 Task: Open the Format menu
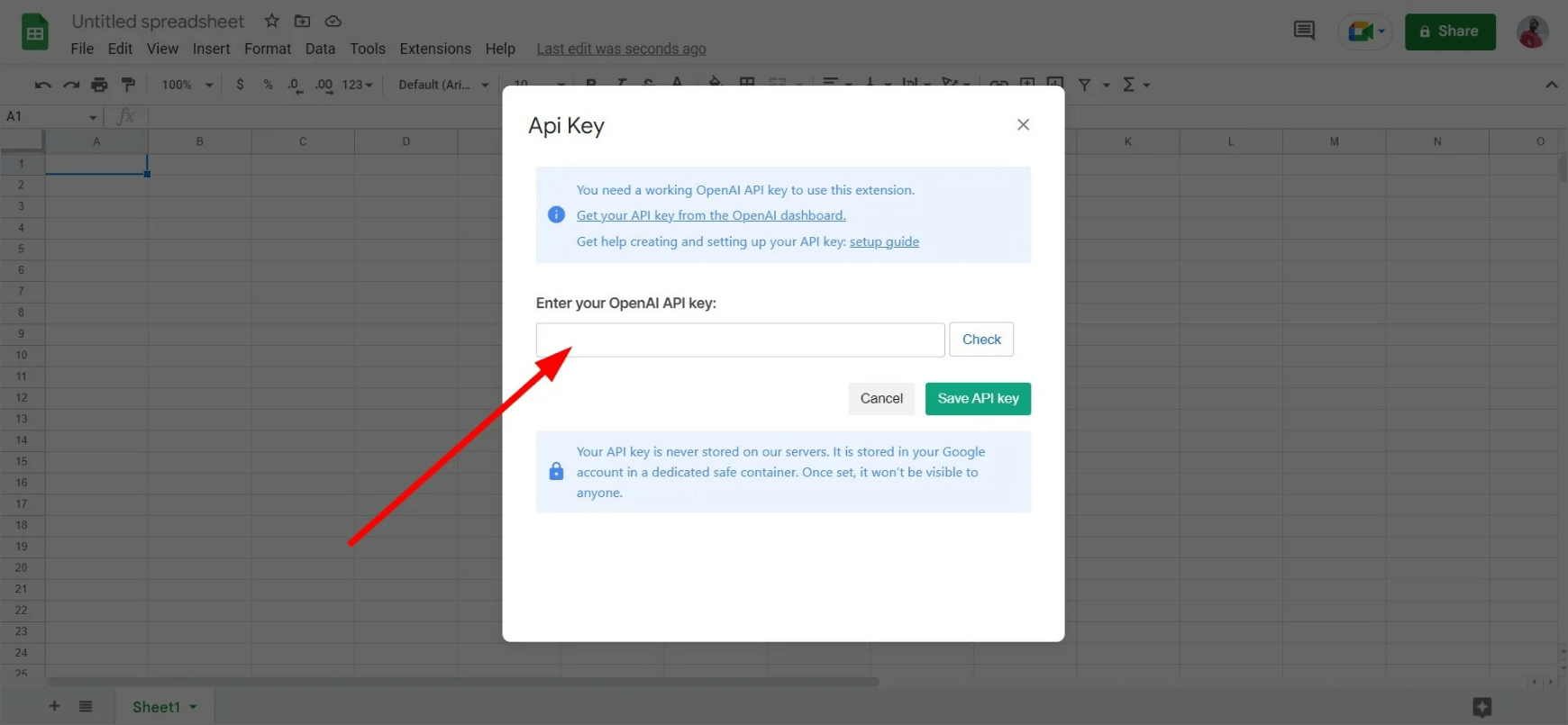pos(268,49)
